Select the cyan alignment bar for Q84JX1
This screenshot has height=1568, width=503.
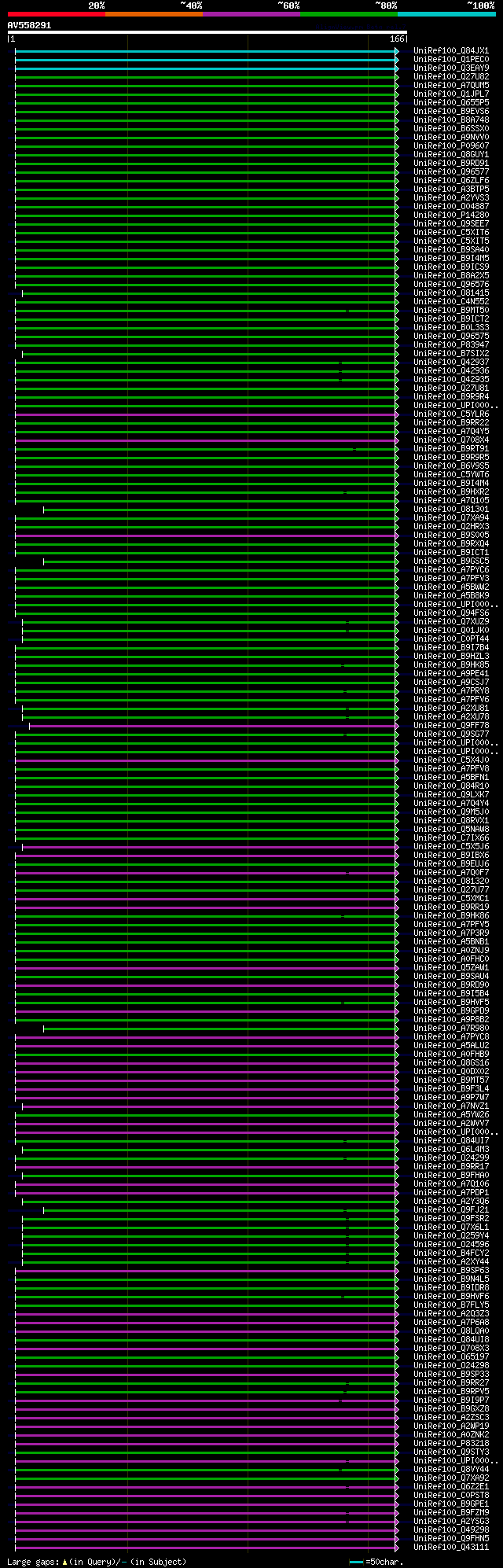pos(206,51)
